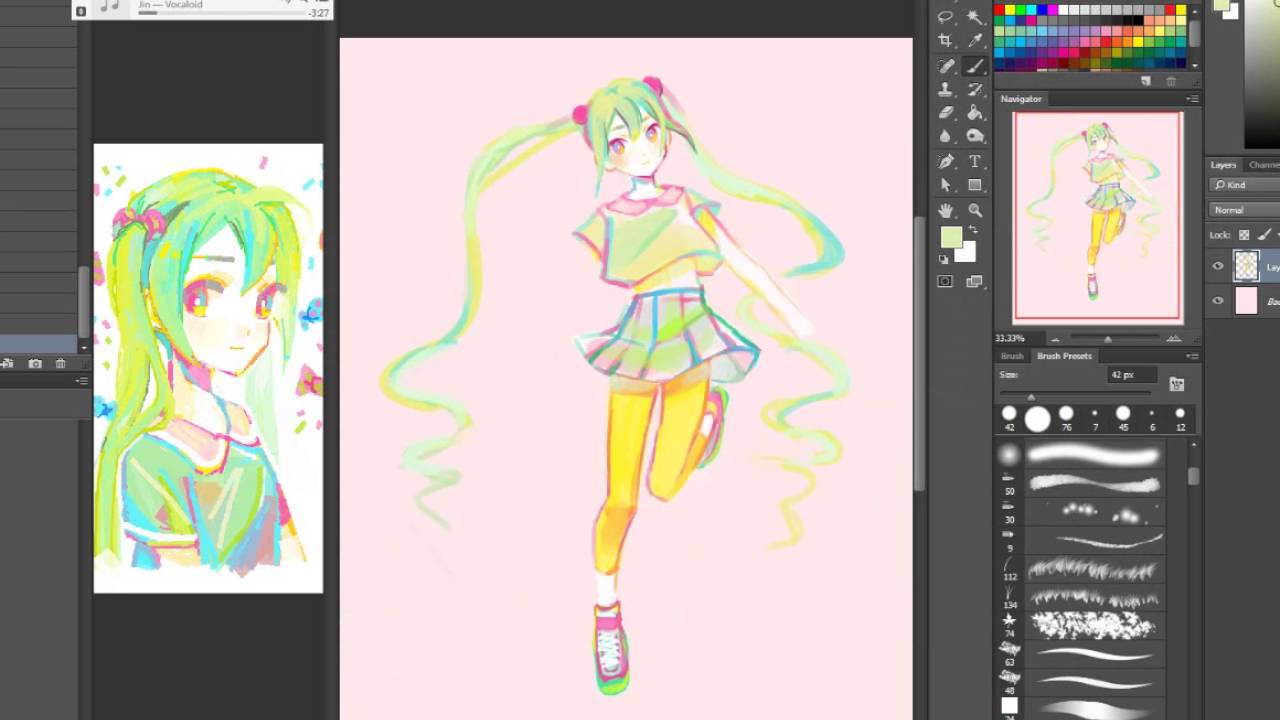Reset to default foreground/background colors
The width and height of the screenshot is (1280, 720).
click(943, 259)
